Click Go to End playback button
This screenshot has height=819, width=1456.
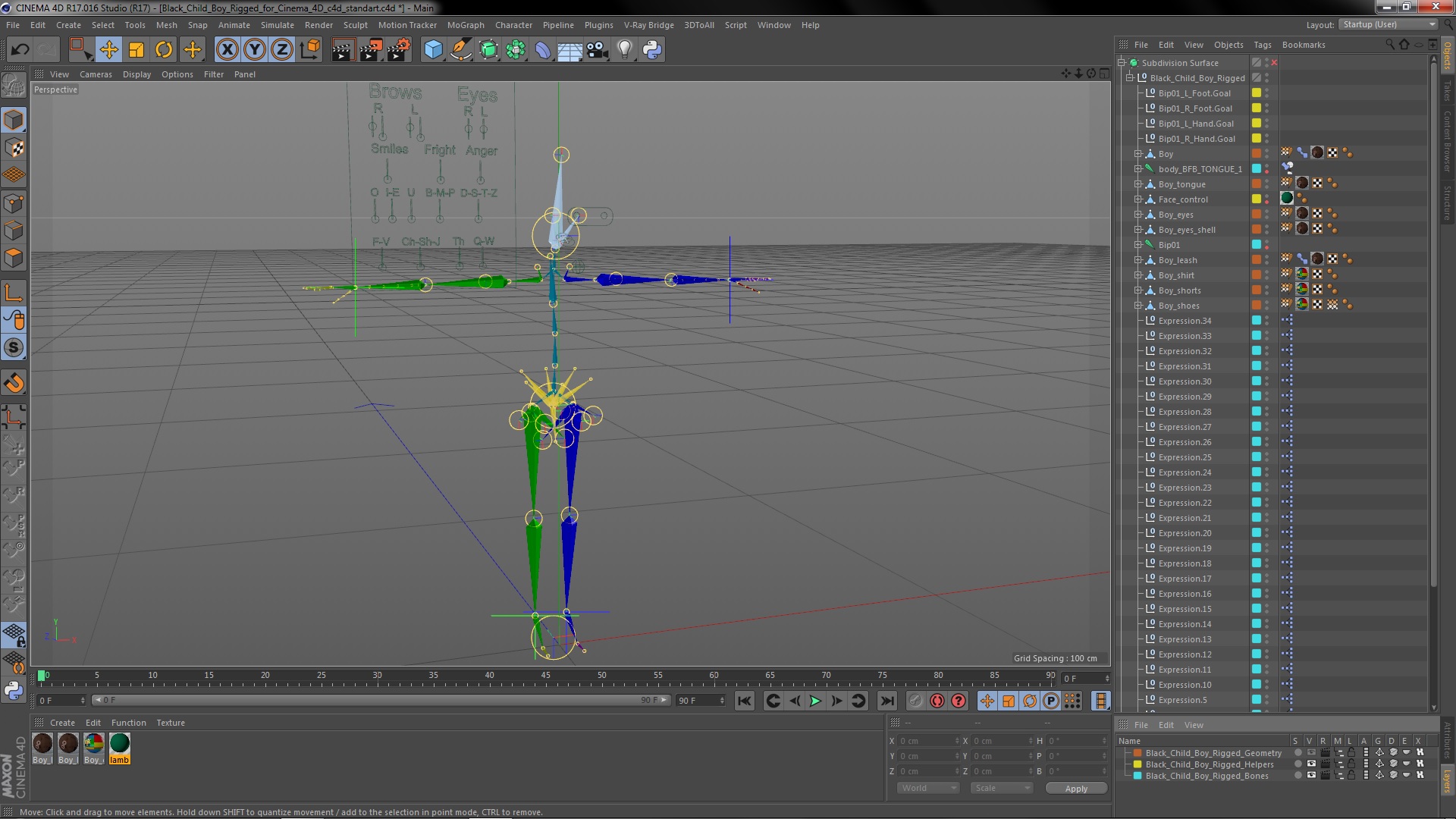point(886,701)
